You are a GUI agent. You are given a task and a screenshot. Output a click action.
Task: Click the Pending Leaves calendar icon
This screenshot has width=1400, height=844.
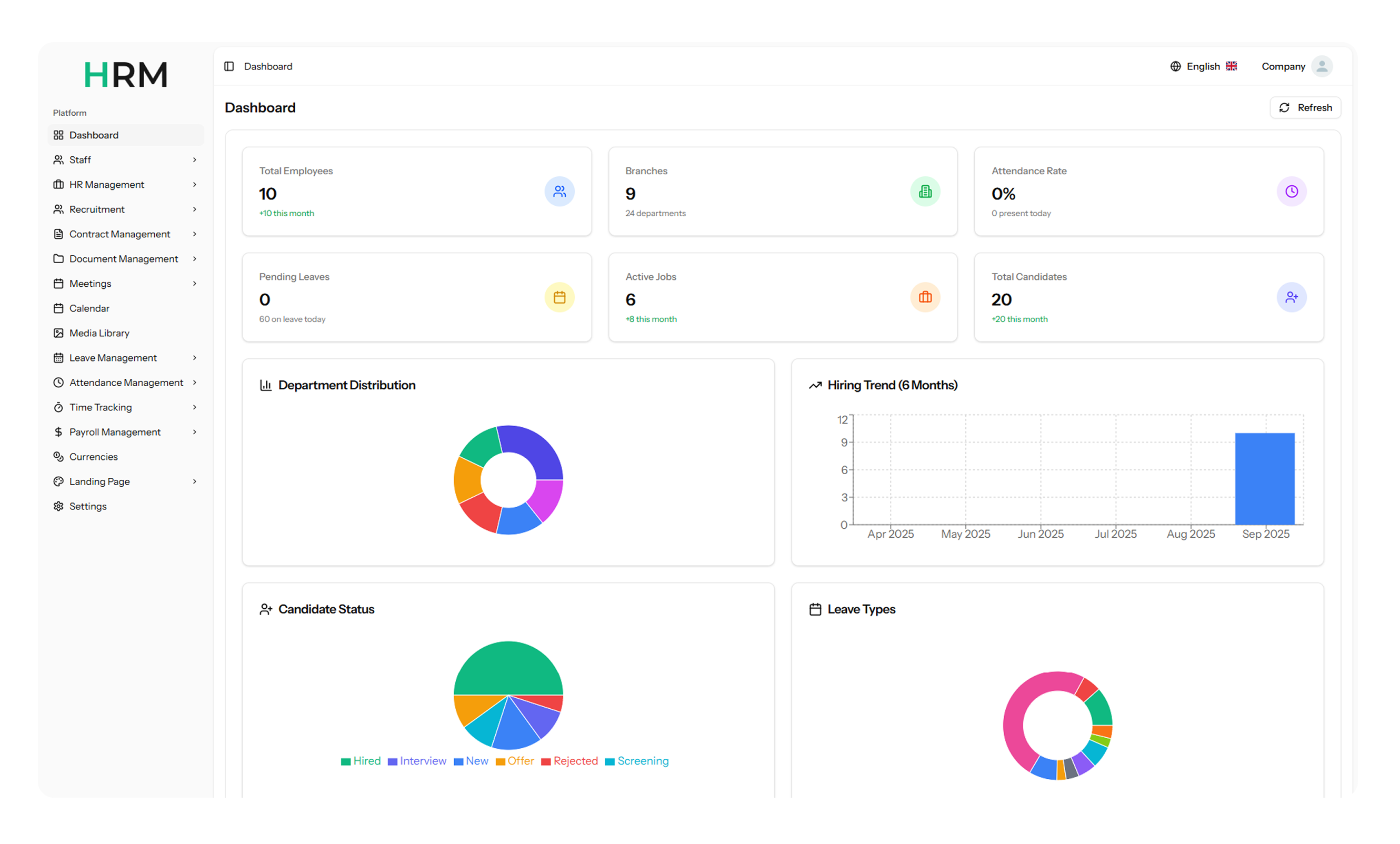[559, 297]
